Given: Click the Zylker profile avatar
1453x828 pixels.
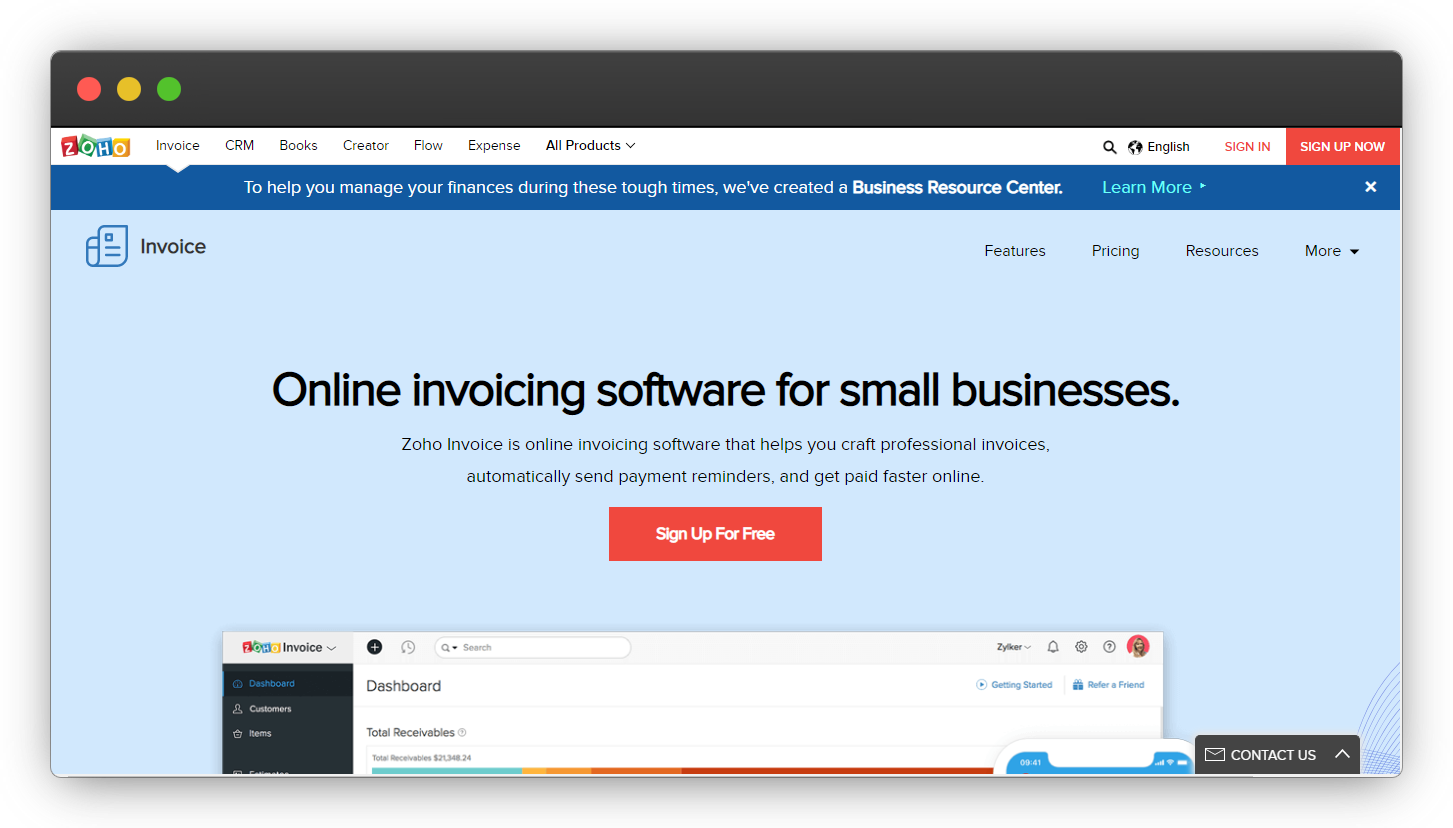Looking at the screenshot, I should coord(1138,646).
